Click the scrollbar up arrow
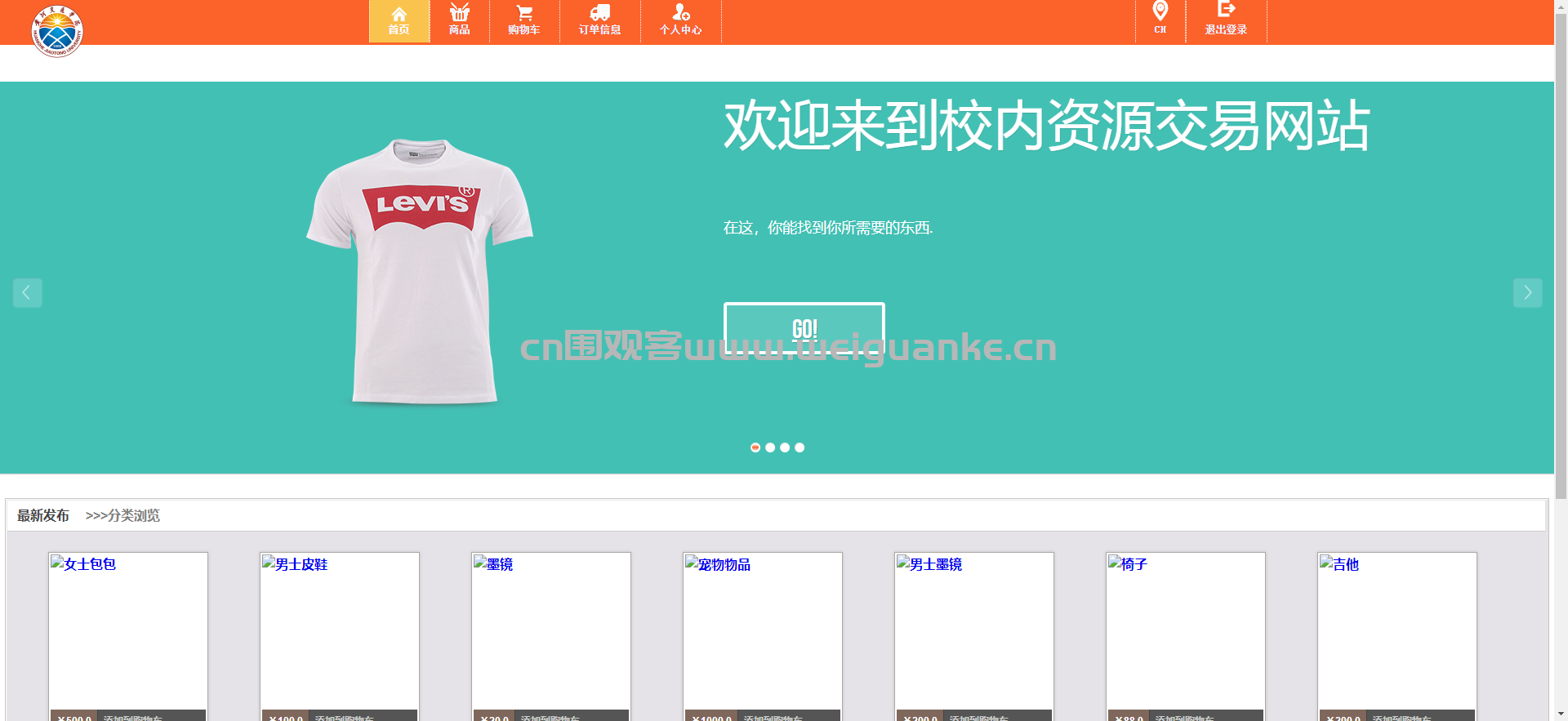The height and width of the screenshot is (721, 1568). [1561, 6]
